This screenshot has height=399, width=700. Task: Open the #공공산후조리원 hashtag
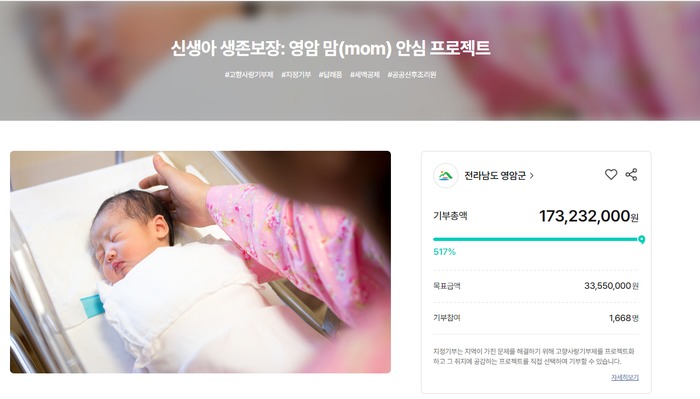(x=412, y=75)
